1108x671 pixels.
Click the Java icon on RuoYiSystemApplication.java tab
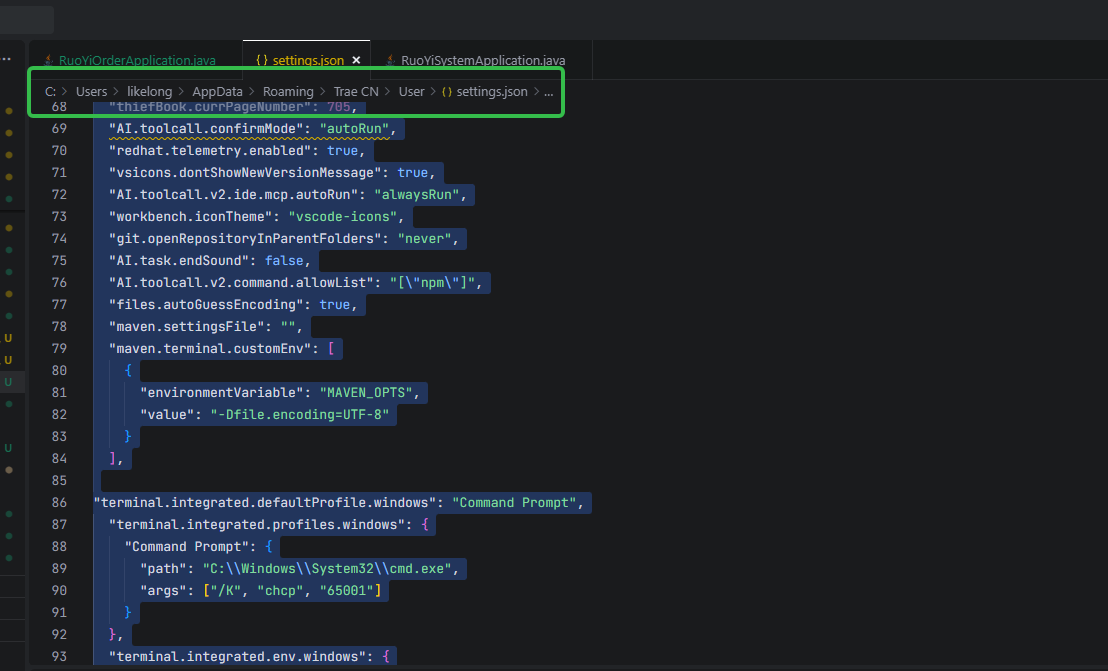click(390, 60)
